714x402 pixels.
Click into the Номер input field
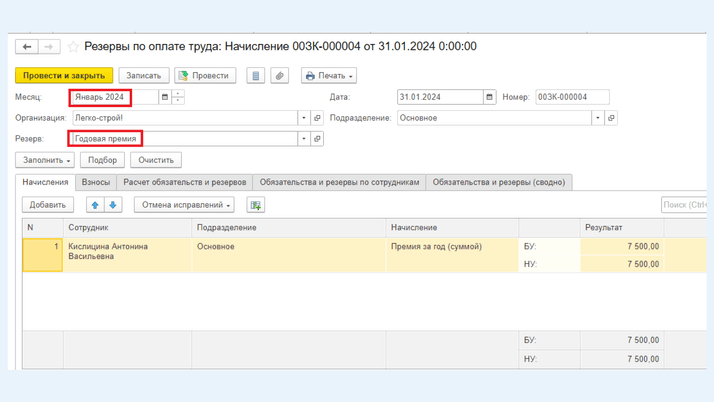[x=571, y=97]
